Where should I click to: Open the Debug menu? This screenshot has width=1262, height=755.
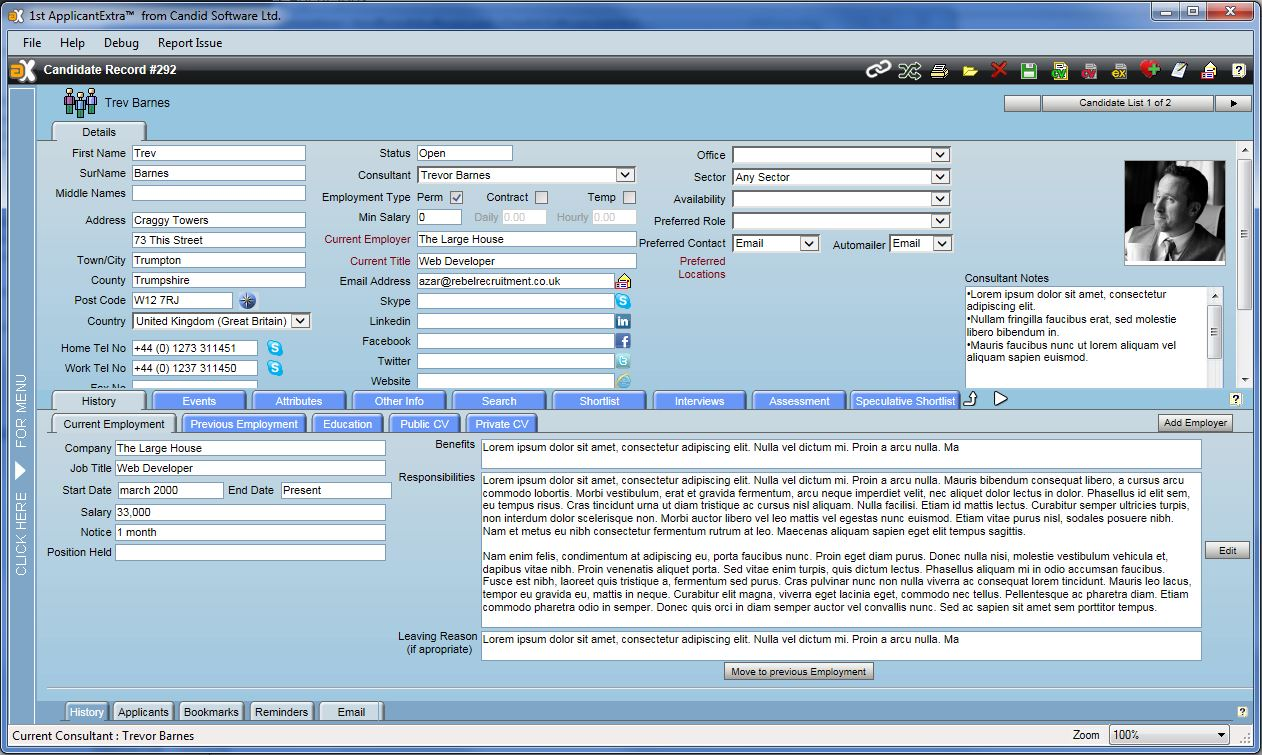(121, 43)
